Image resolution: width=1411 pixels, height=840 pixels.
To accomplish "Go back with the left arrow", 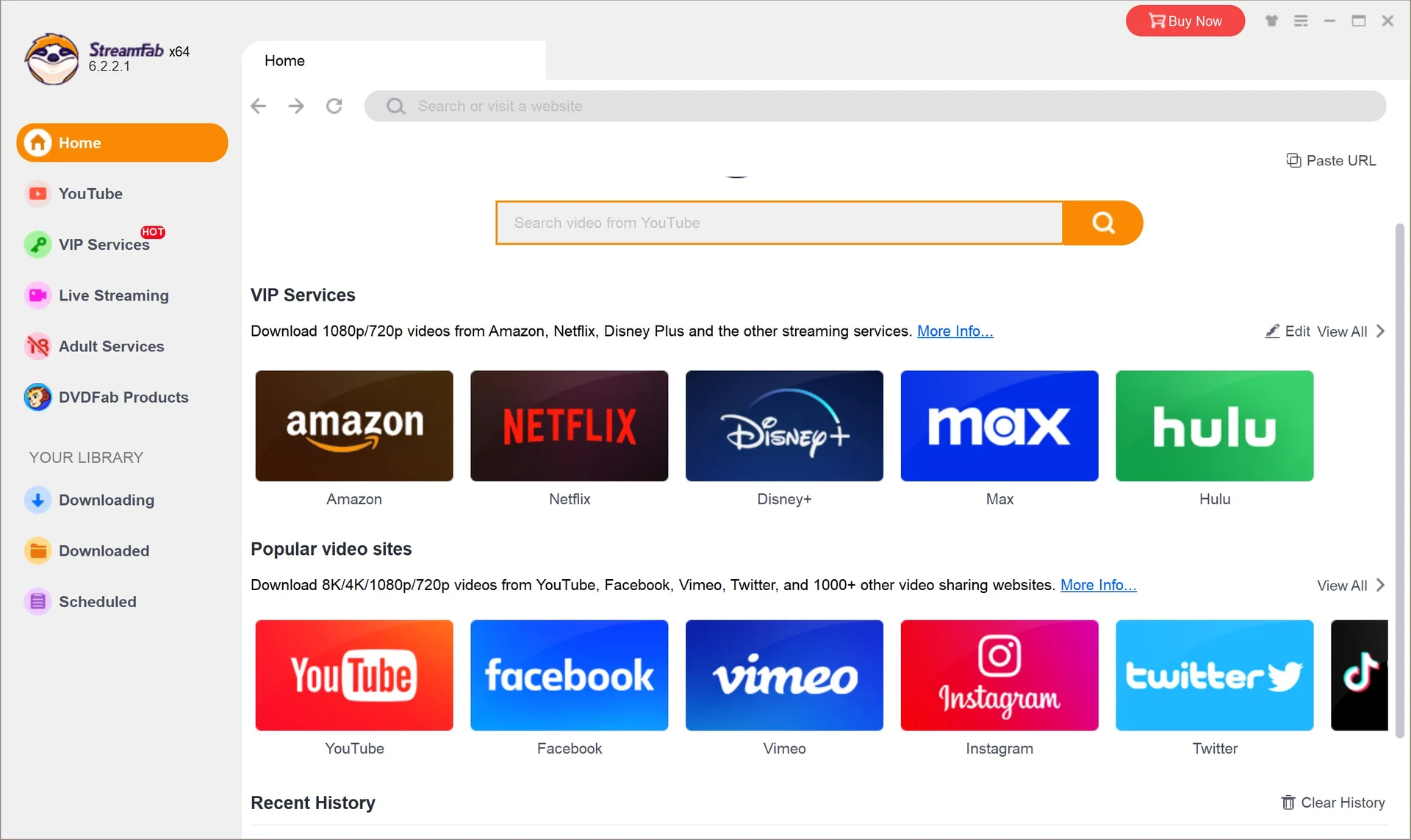I will (x=258, y=106).
